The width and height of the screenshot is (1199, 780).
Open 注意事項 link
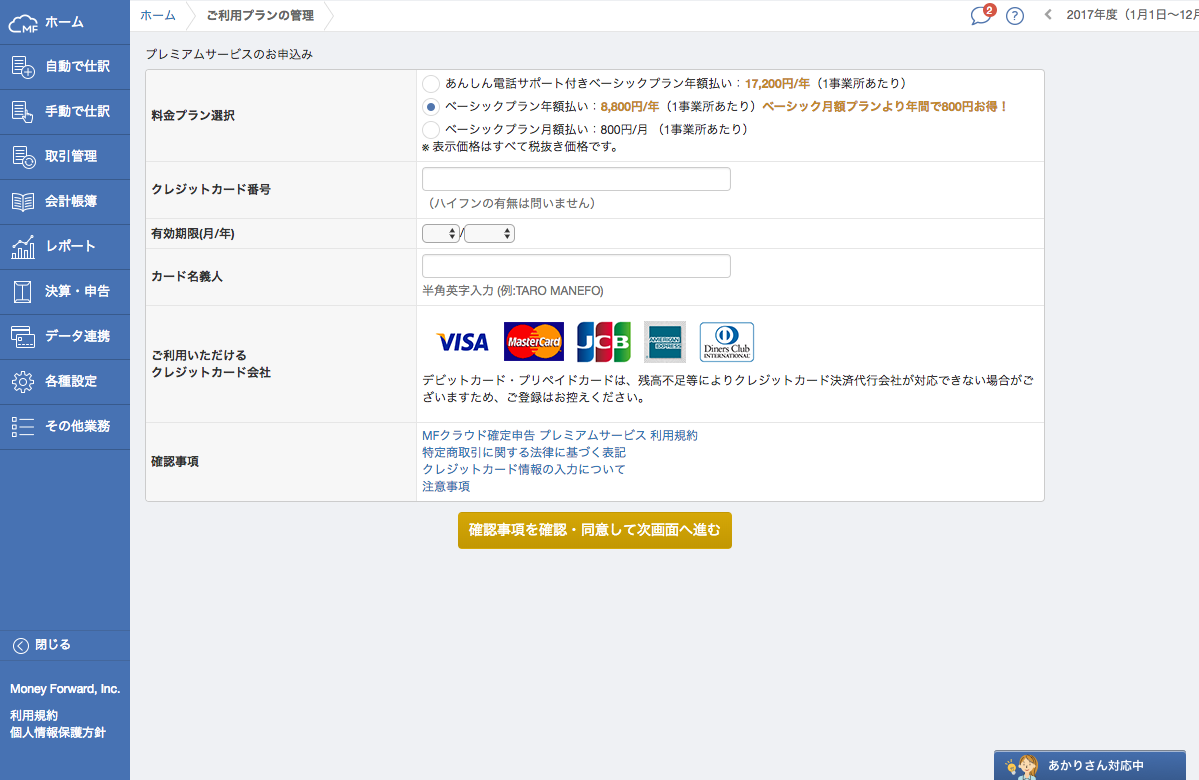pyautogui.click(x=446, y=486)
